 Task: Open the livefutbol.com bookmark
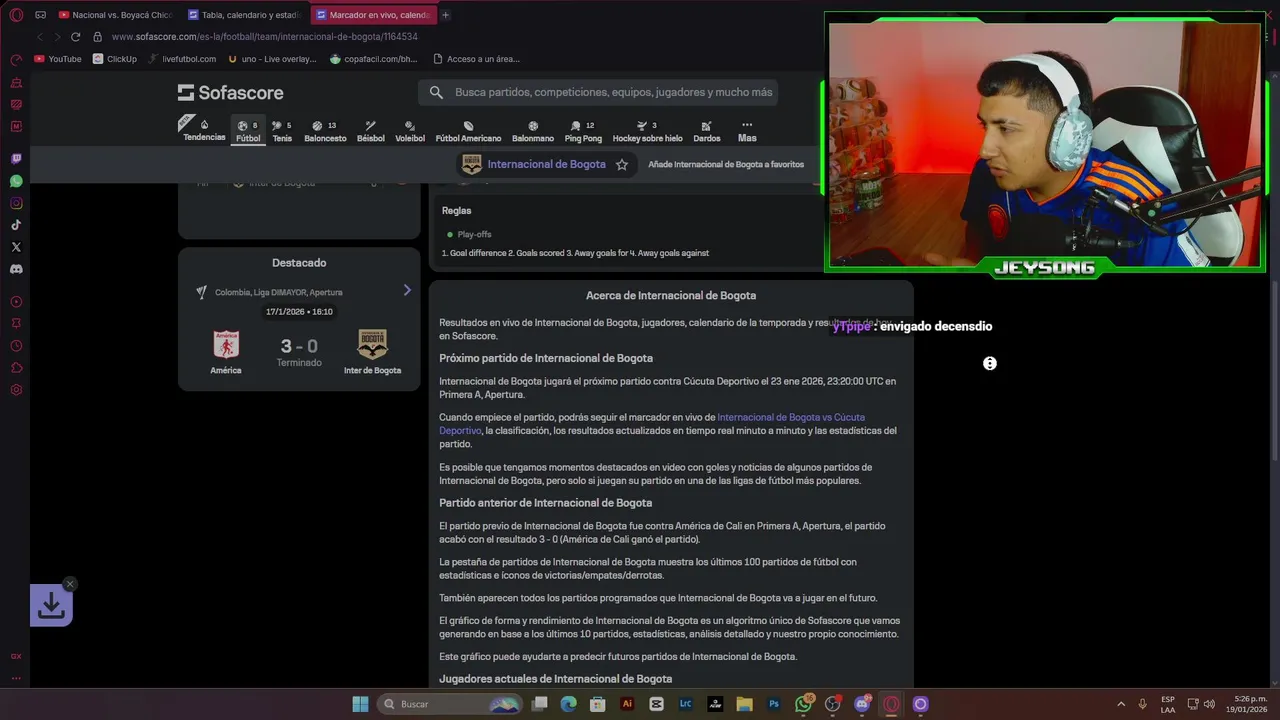tap(182, 59)
